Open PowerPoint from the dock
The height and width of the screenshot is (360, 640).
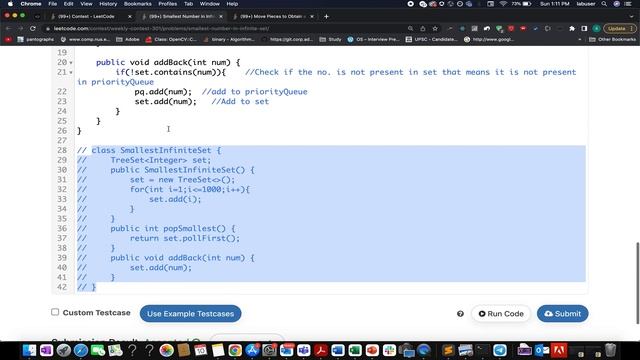click(372, 350)
